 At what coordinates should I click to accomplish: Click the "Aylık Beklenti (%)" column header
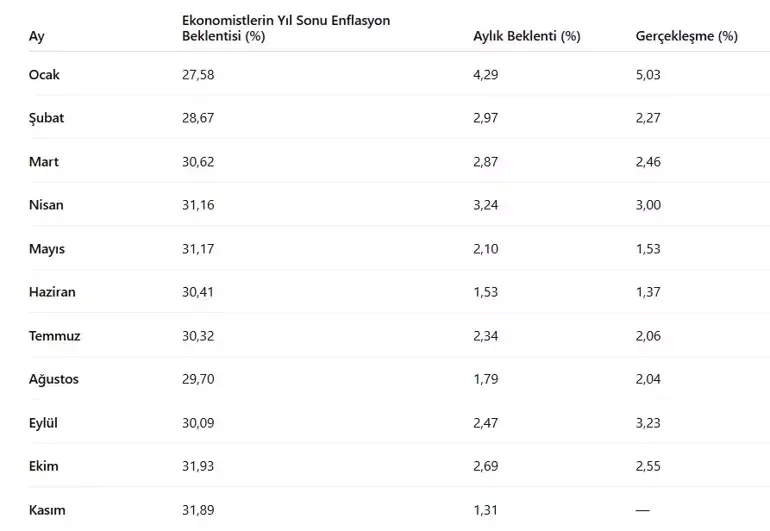tap(526, 36)
